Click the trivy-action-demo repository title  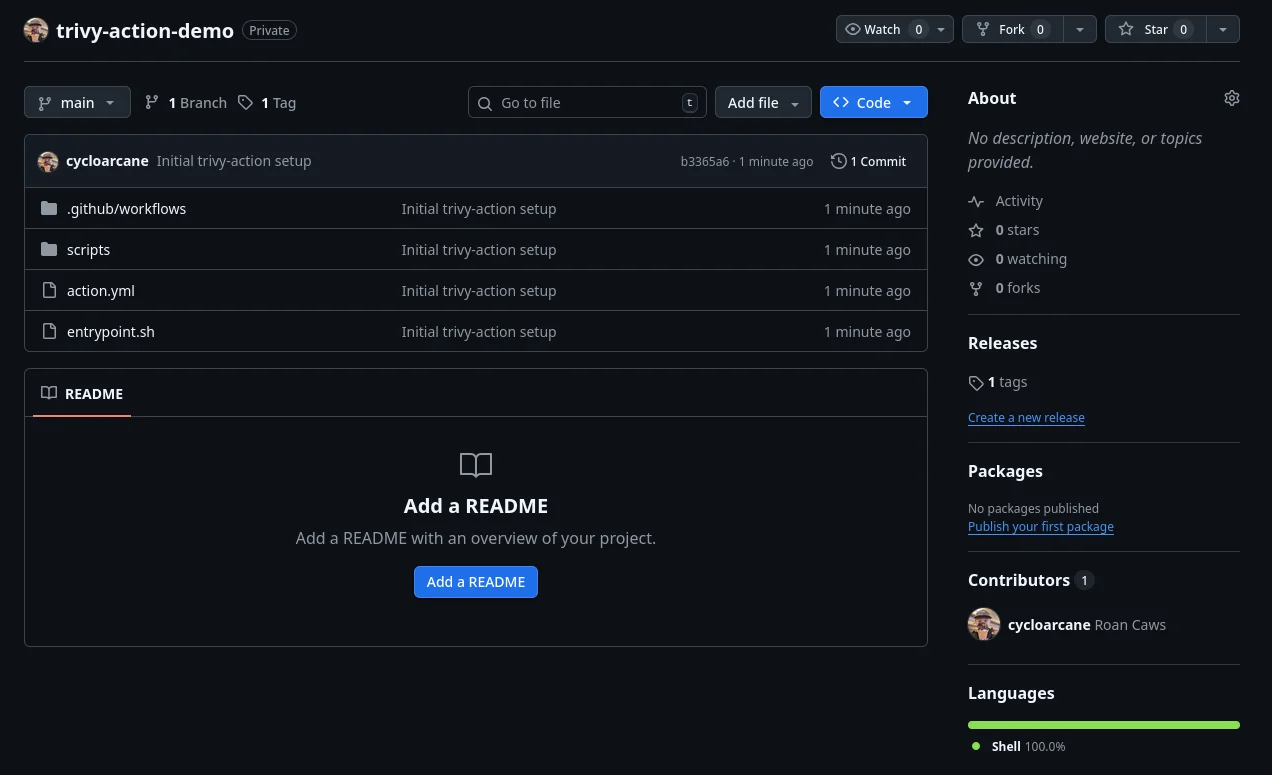click(x=145, y=30)
